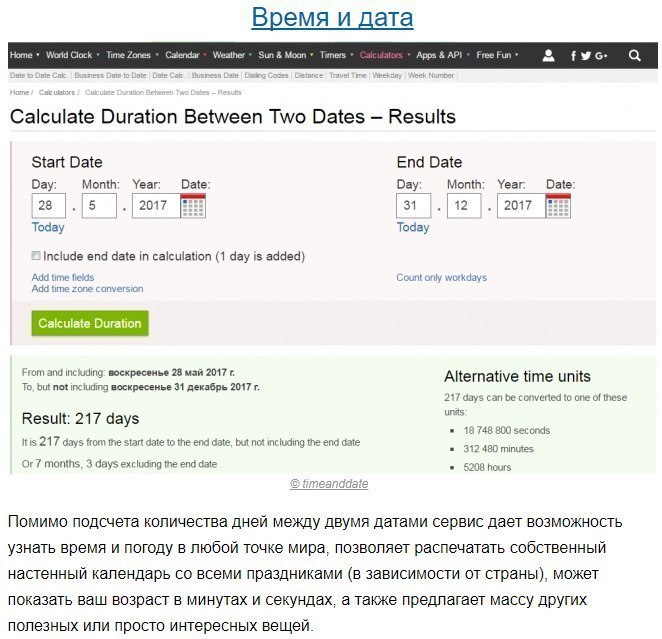The width and height of the screenshot is (662, 639).
Task: Open the user account icon
Action: [x=548, y=55]
